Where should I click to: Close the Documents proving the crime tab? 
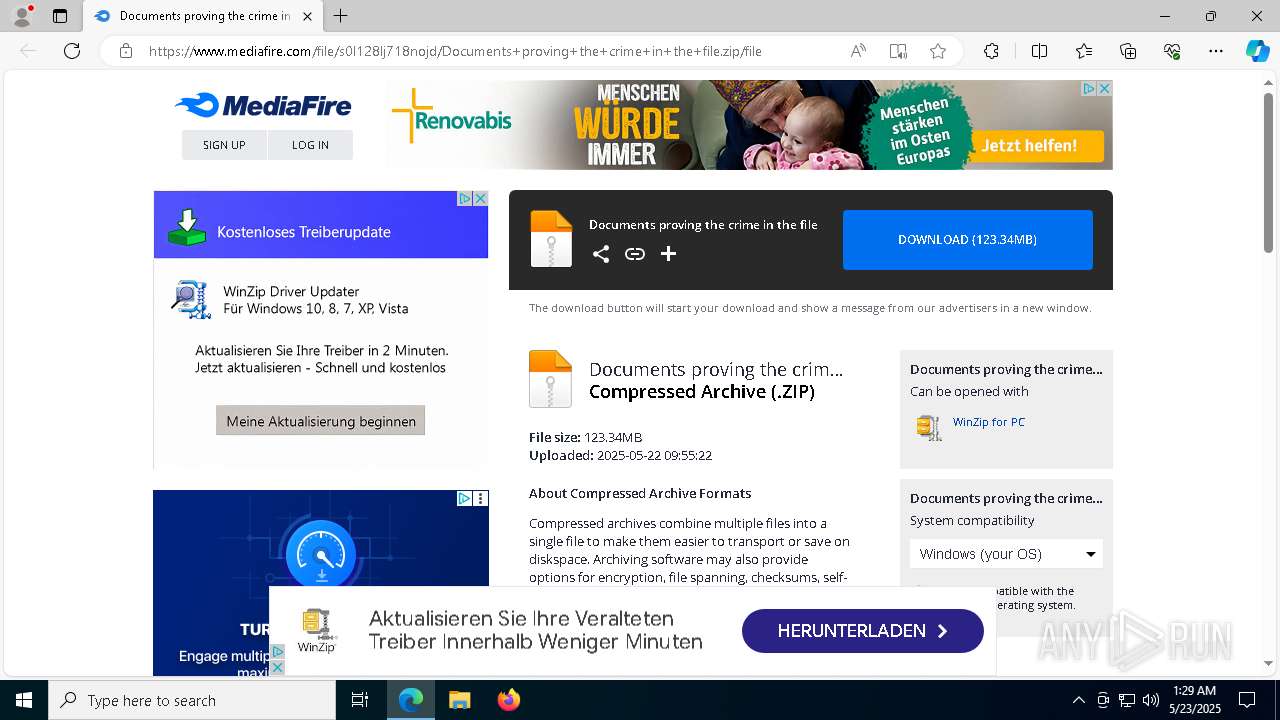click(x=307, y=16)
